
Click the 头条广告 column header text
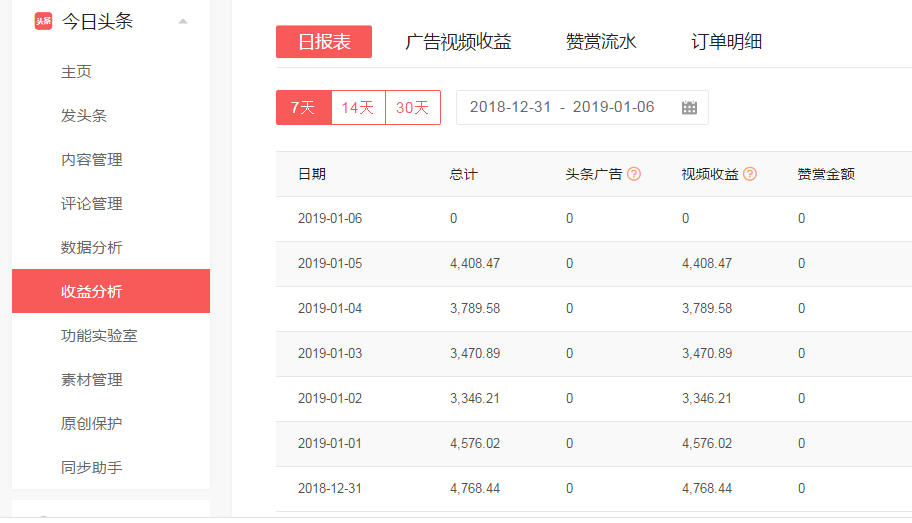pos(594,174)
